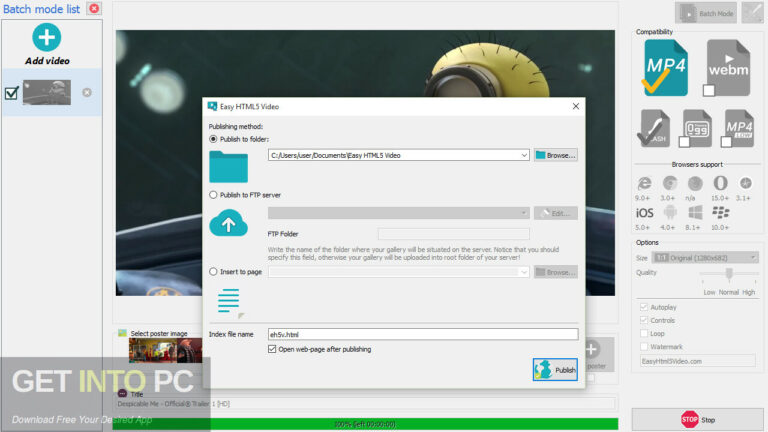Click the FTP Folder input field

point(454,234)
